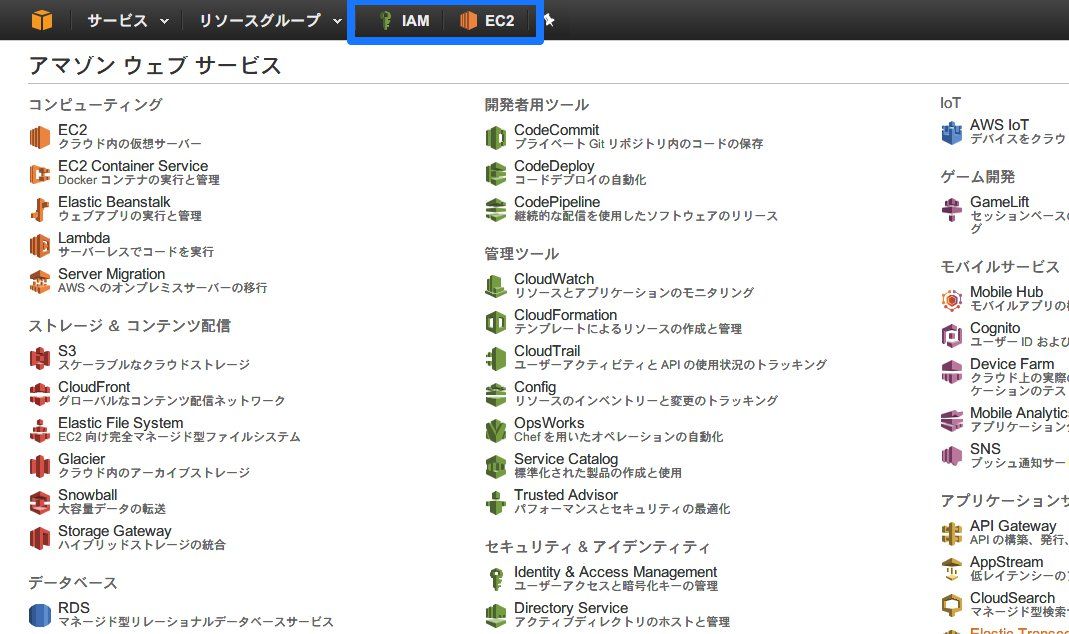Click the Trusted Advisor icon

pos(496,502)
